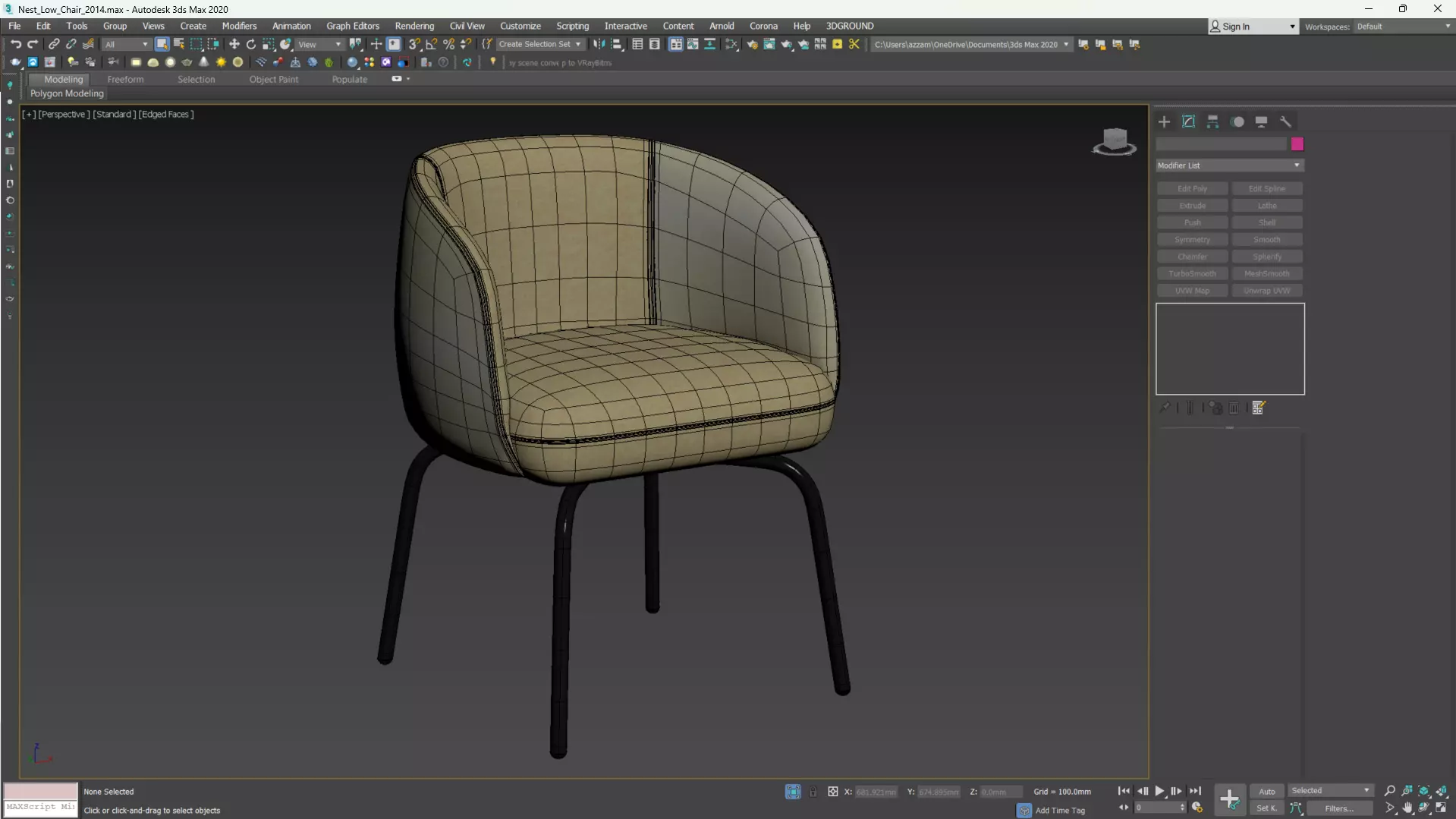Viewport: 1456px width, 819px height.
Task: Click the Time Configuration clock icon
Action: point(1197,808)
